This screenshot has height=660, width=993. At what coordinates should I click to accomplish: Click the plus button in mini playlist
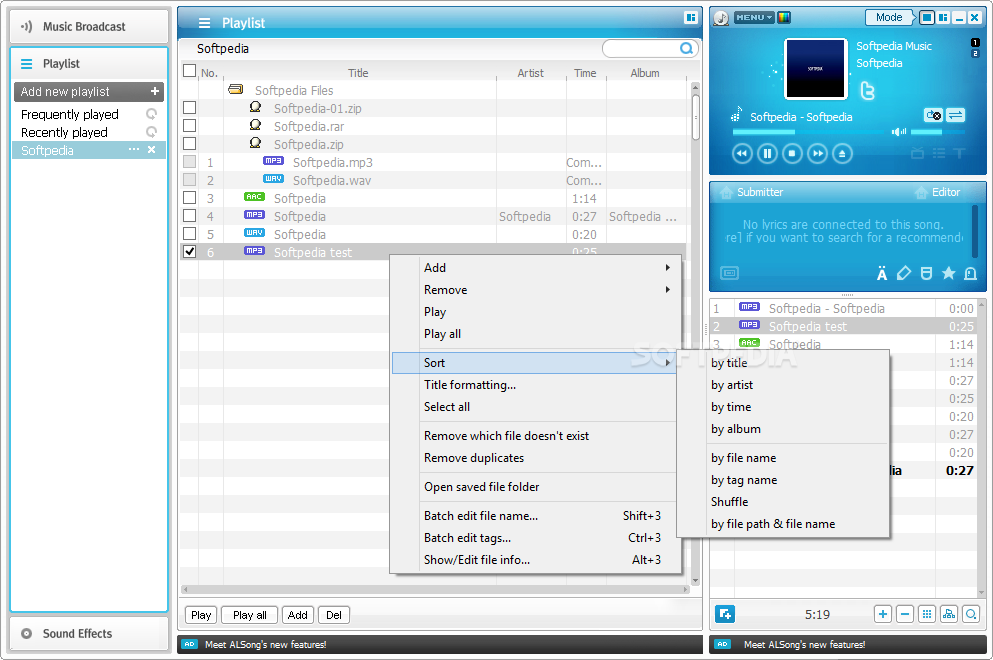point(883,614)
